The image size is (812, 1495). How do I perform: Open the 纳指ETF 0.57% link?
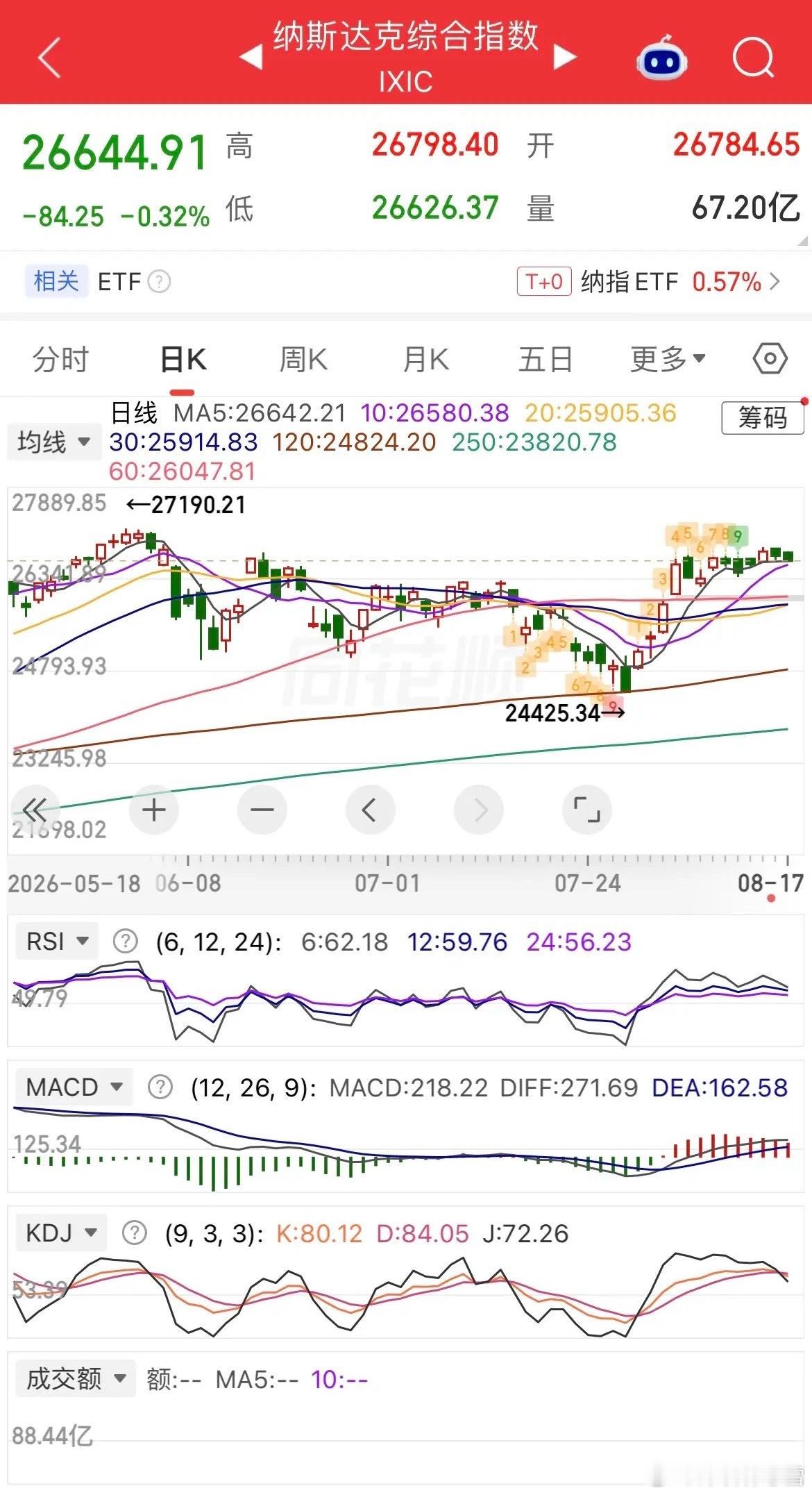(x=680, y=282)
